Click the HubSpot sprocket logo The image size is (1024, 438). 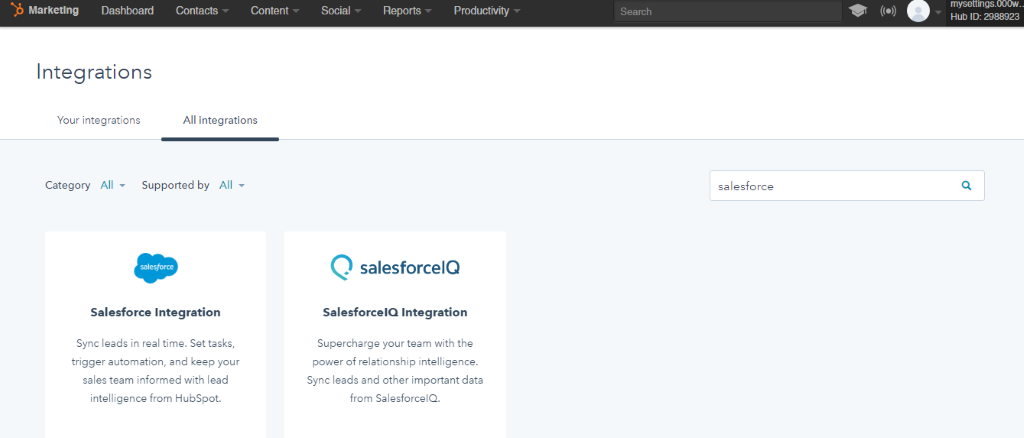point(18,10)
